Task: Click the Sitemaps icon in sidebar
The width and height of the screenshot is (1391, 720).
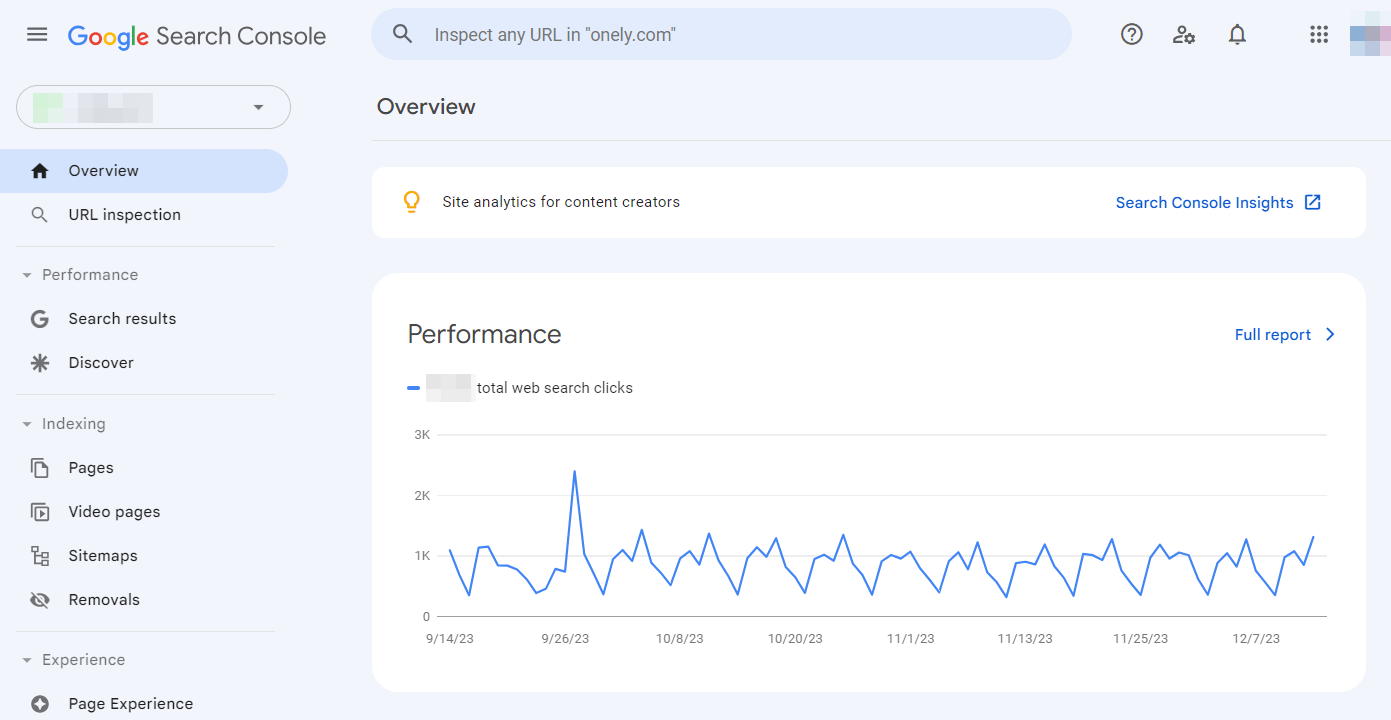Action: click(40, 556)
